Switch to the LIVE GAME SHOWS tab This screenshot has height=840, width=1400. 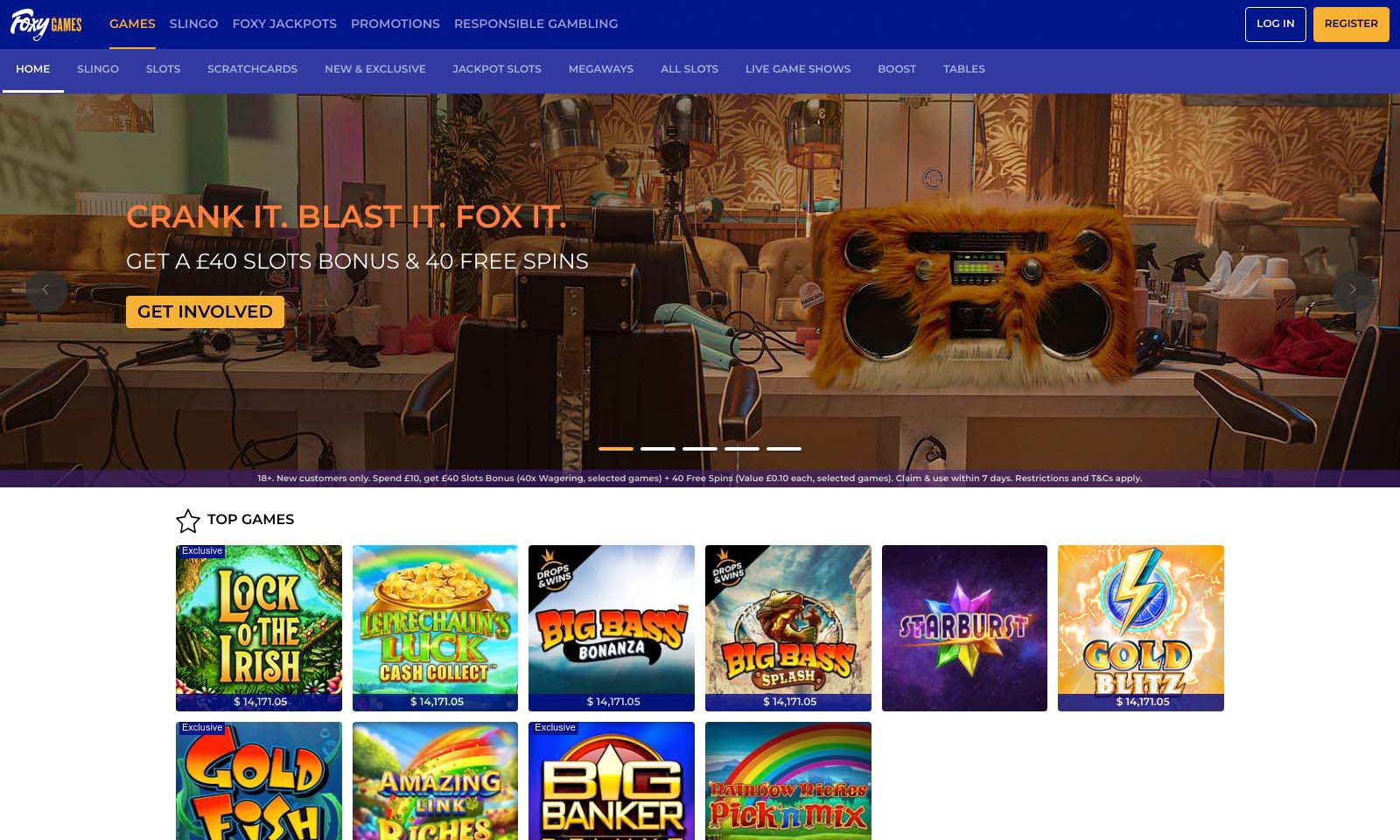[797, 69]
